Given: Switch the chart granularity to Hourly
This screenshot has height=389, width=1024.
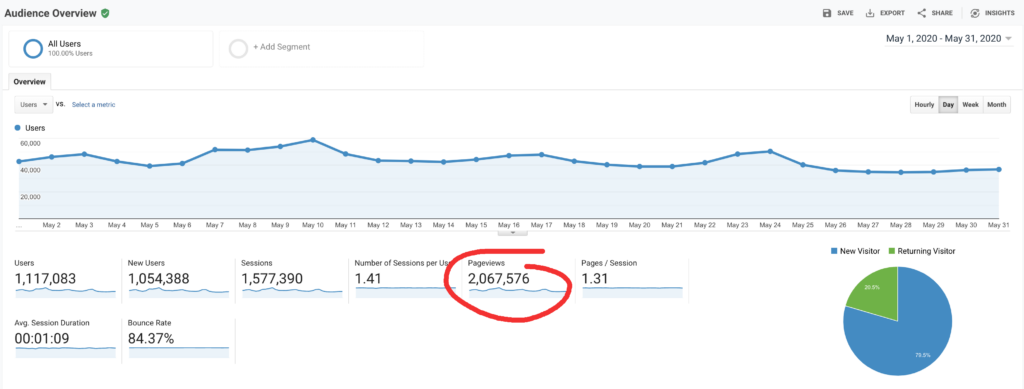Looking at the screenshot, I should point(924,104).
